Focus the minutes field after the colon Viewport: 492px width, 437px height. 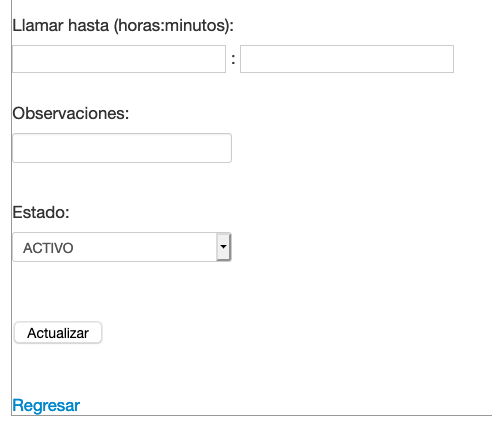pos(347,59)
